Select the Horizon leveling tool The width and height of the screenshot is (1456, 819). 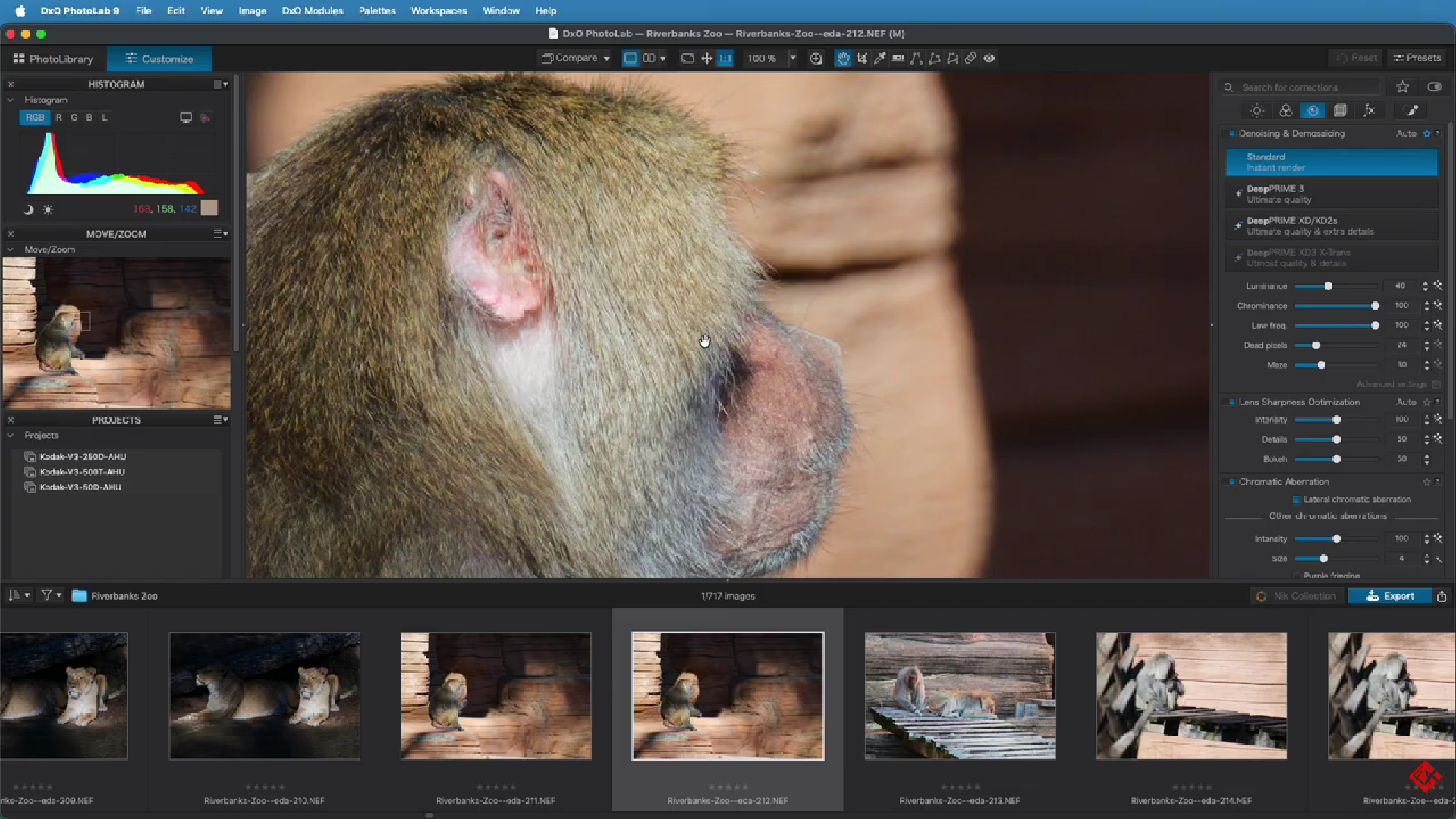pyautogui.click(x=898, y=58)
